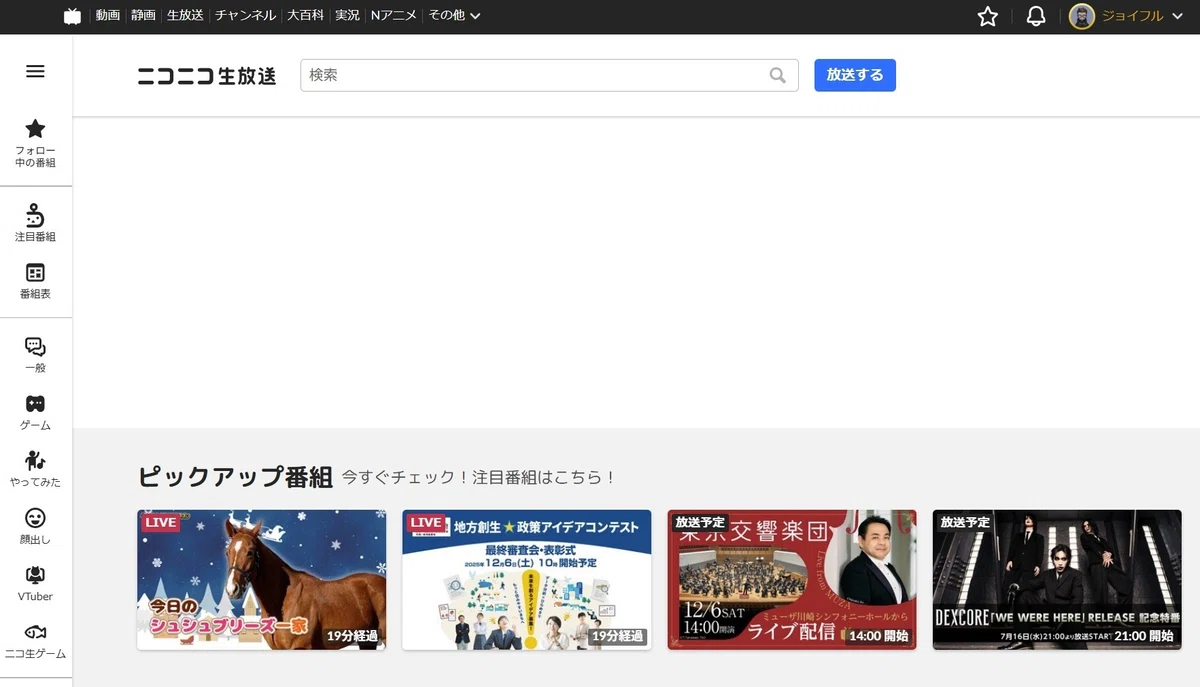Expand the その他 dropdown

(x=455, y=16)
